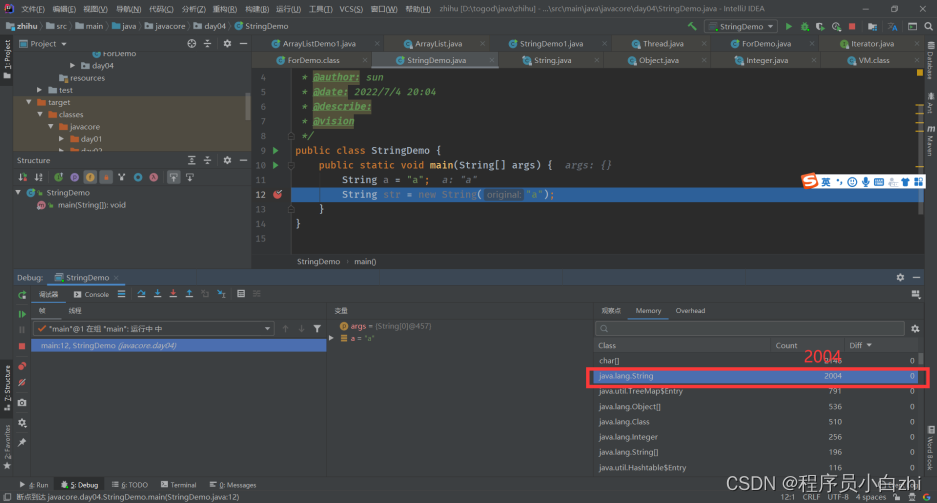Click filter frames funnel icon

pos(317,329)
